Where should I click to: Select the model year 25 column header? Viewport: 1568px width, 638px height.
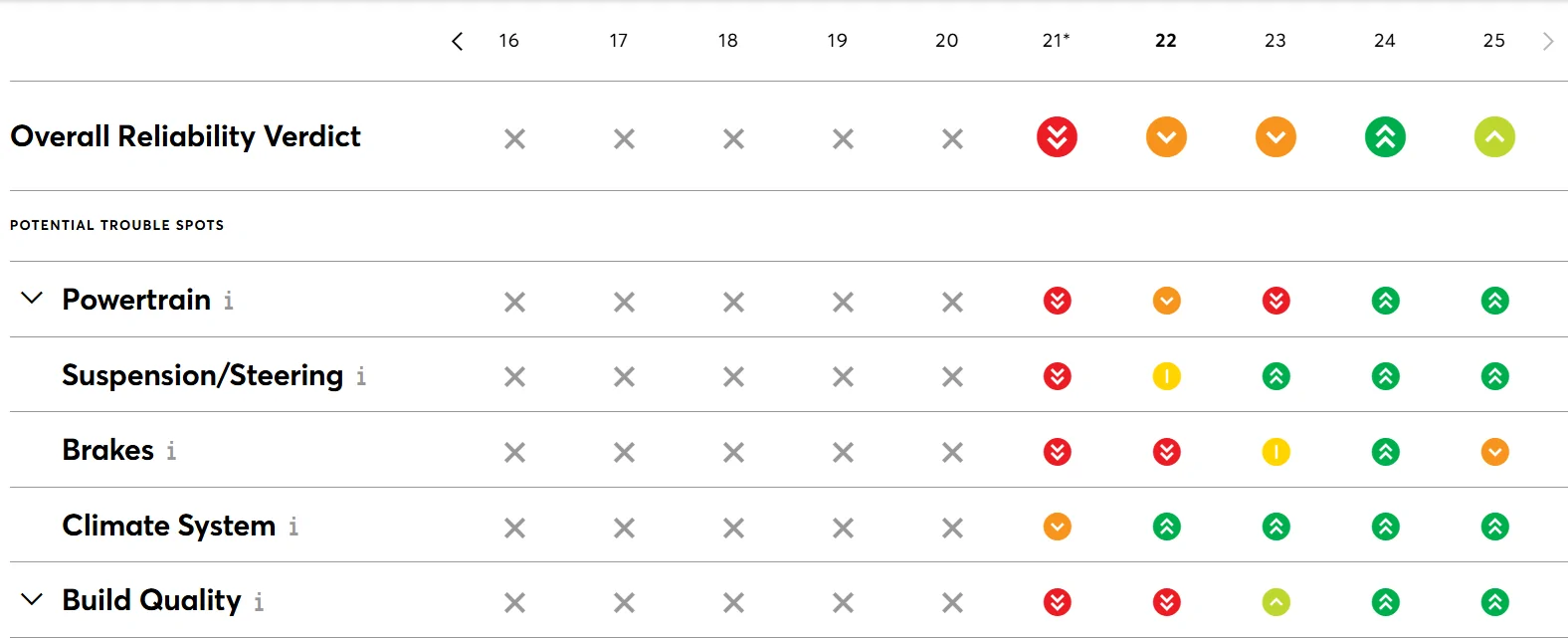1494,41
